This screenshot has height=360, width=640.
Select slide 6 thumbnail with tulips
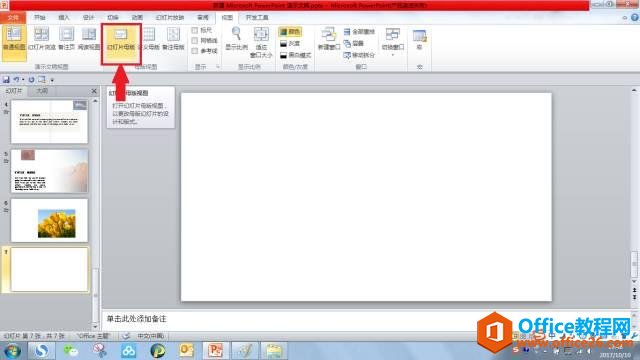pos(49,220)
